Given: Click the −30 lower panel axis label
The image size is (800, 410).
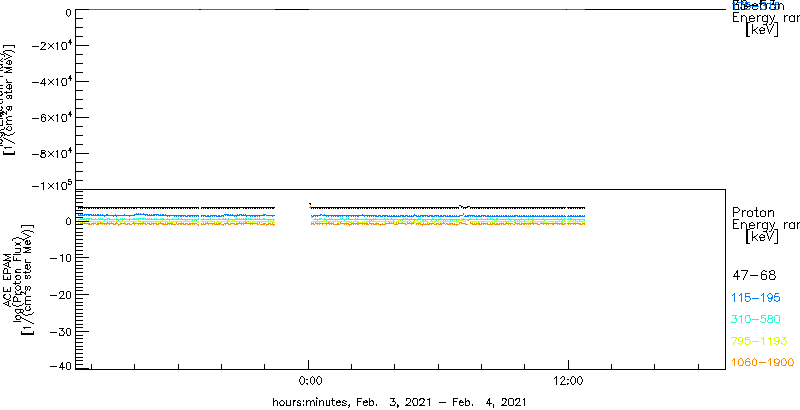Looking at the screenshot, I should coord(60,331).
